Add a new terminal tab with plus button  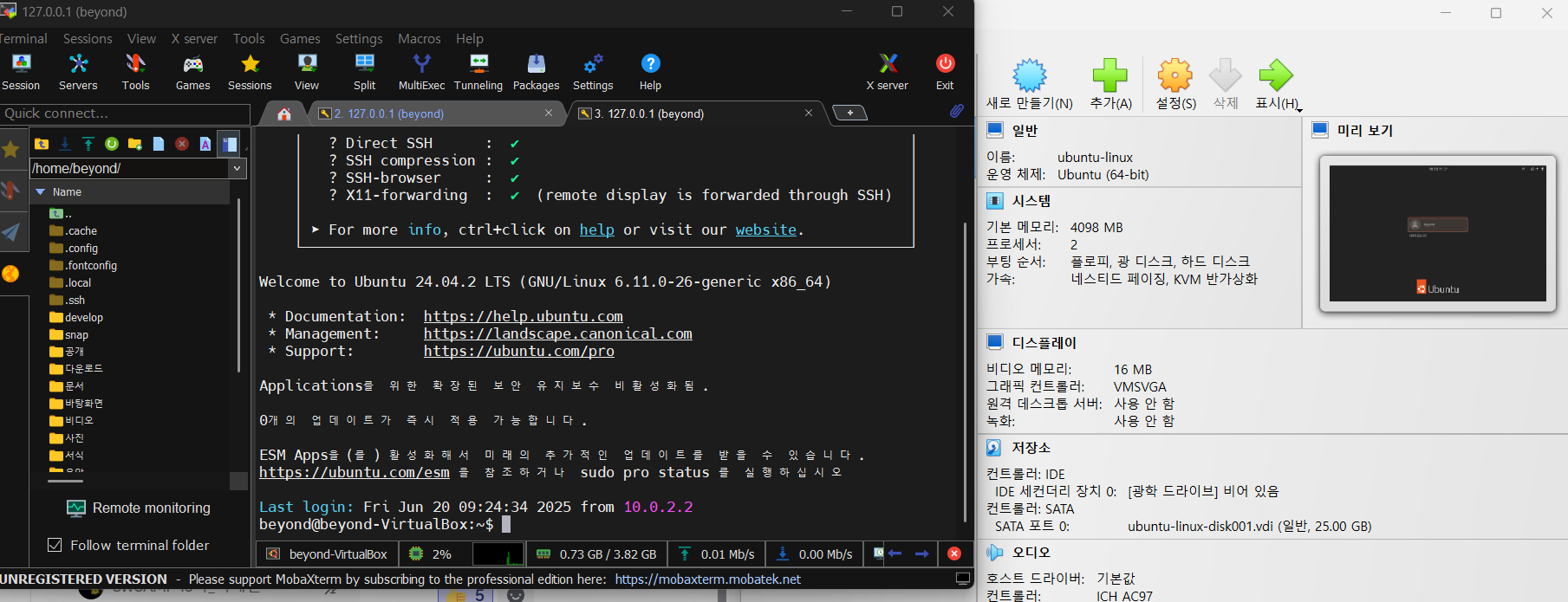click(x=850, y=113)
